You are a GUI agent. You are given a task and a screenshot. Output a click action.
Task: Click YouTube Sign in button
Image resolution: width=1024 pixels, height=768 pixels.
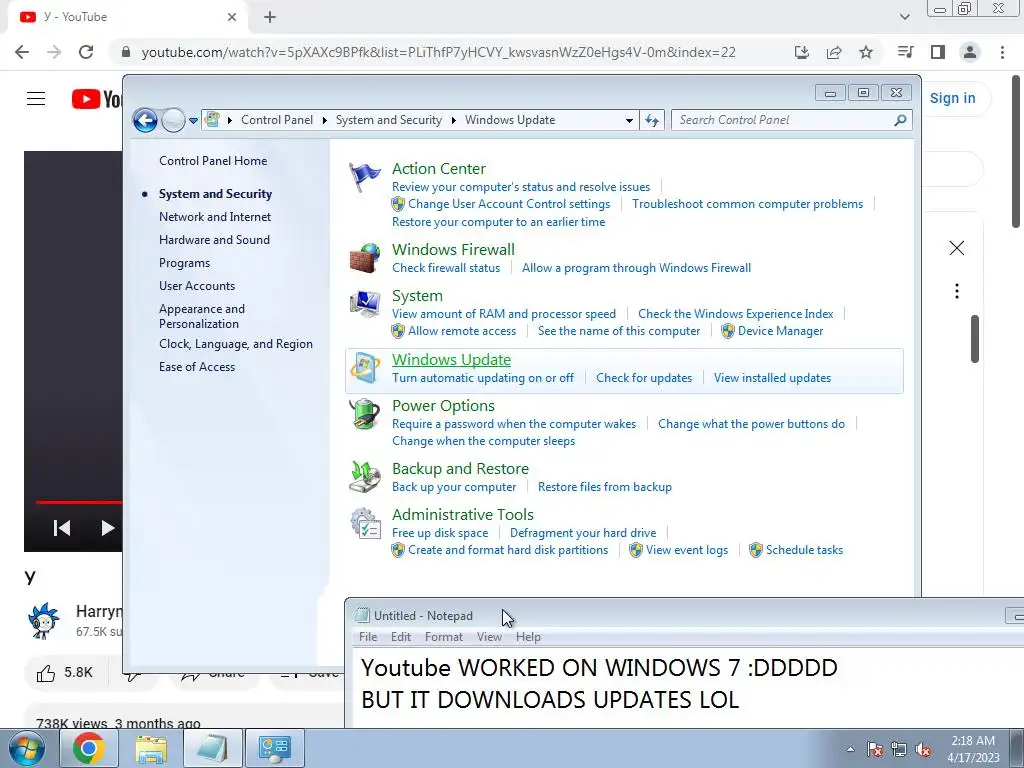(952, 98)
